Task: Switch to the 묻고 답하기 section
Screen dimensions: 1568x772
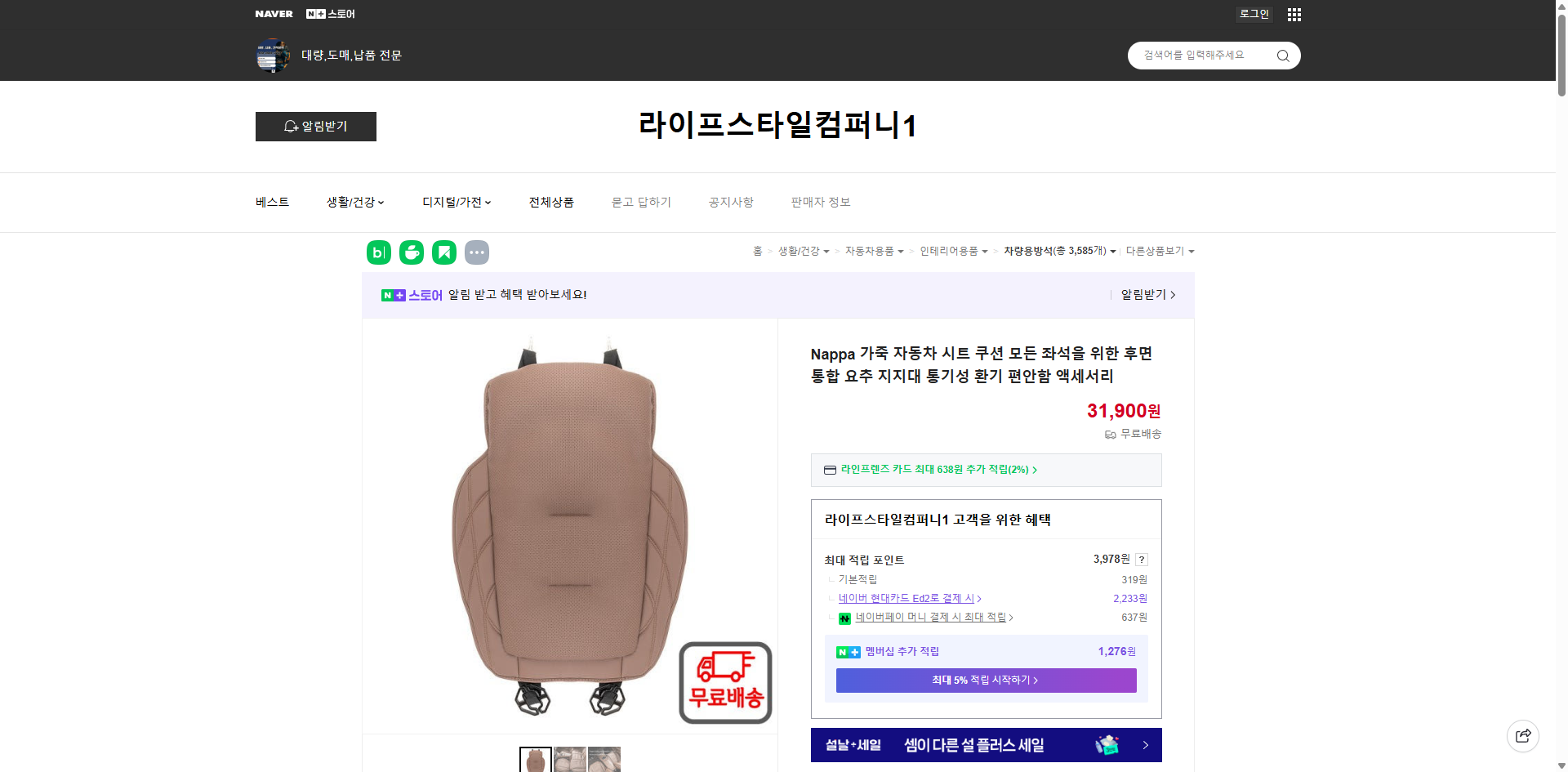Action: click(641, 202)
